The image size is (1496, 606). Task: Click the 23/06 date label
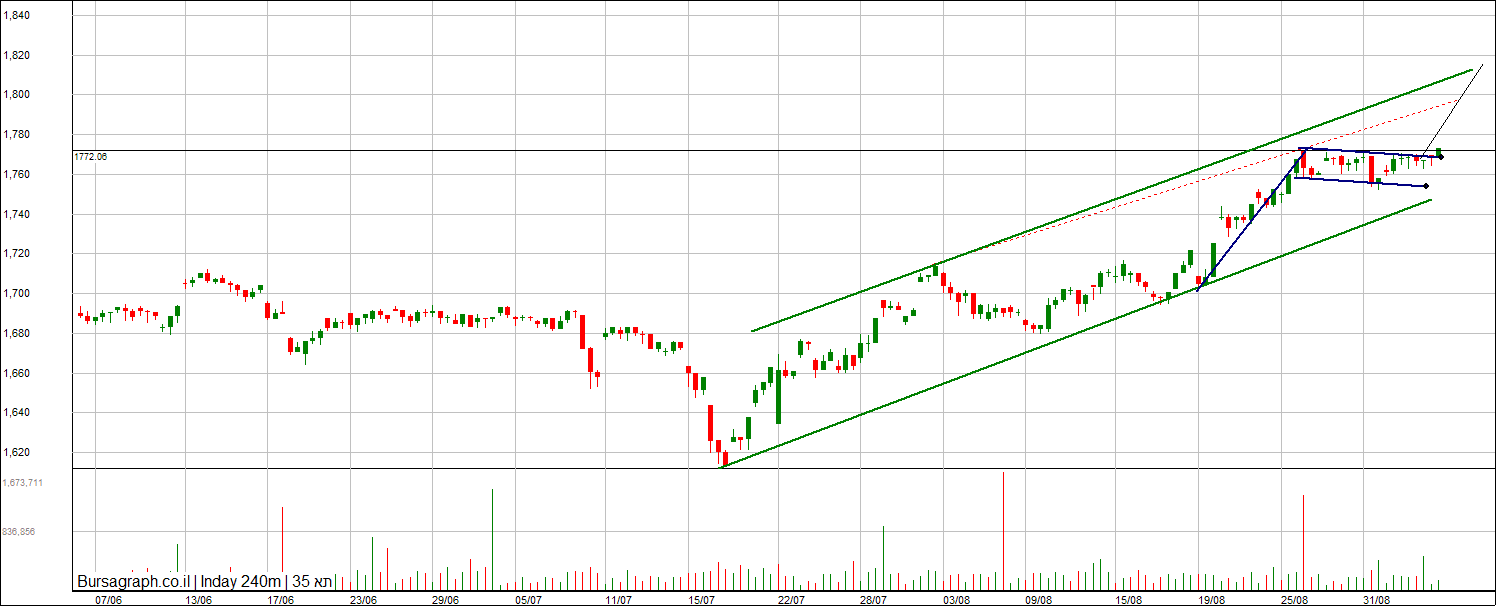(x=364, y=600)
